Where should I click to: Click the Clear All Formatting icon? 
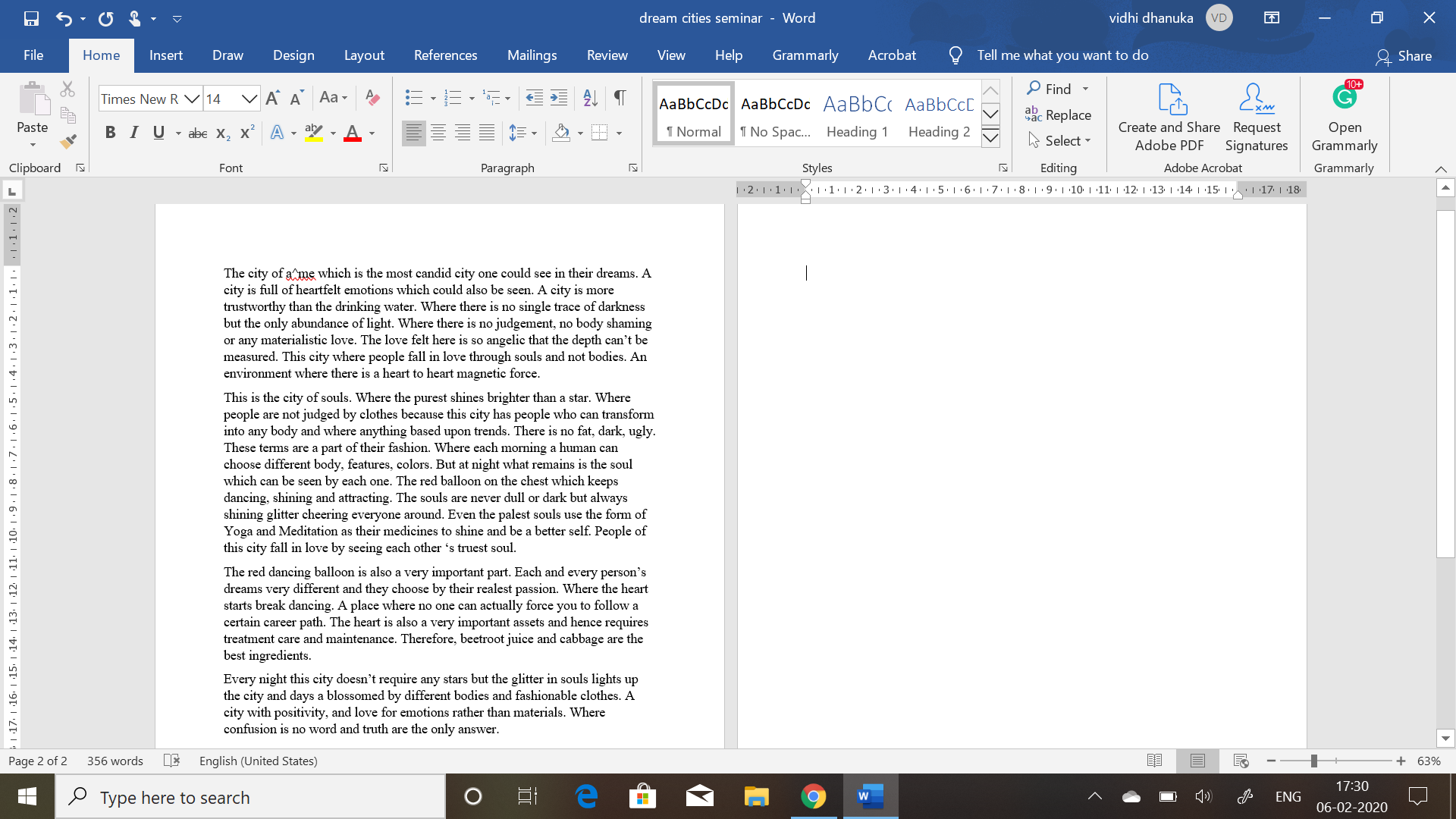(x=372, y=98)
